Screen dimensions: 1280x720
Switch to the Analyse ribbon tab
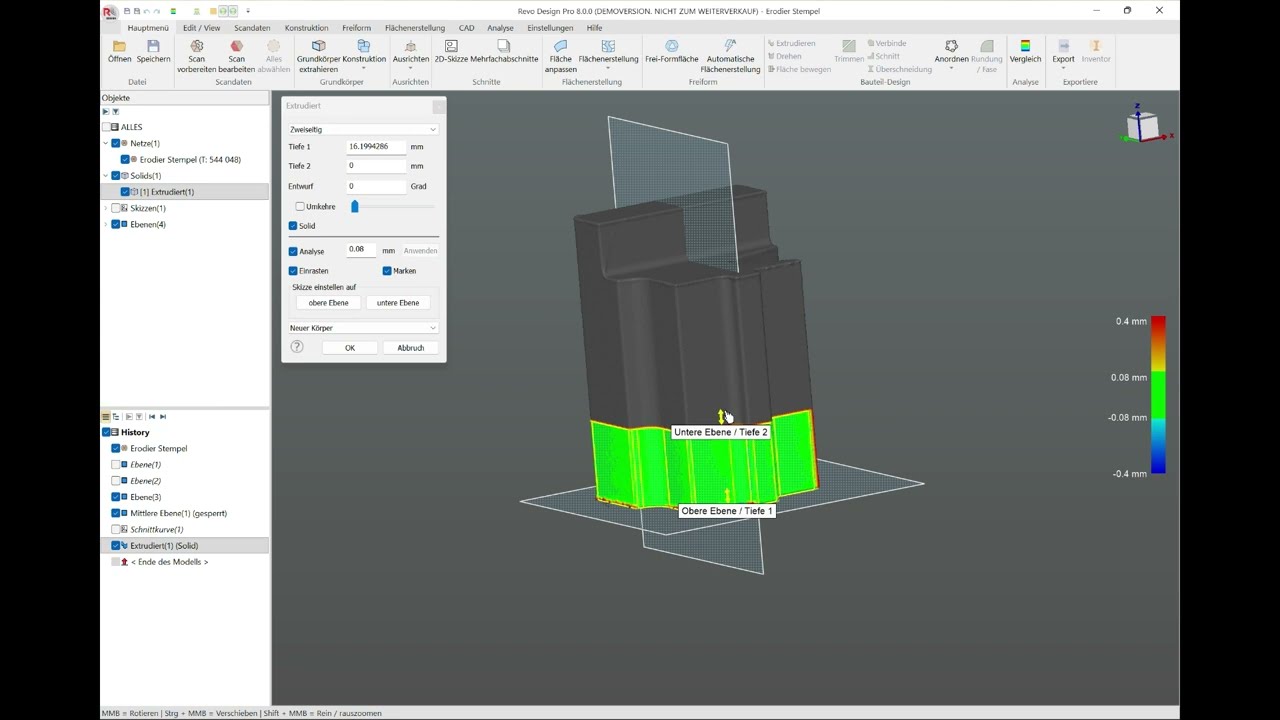(x=500, y=28)
